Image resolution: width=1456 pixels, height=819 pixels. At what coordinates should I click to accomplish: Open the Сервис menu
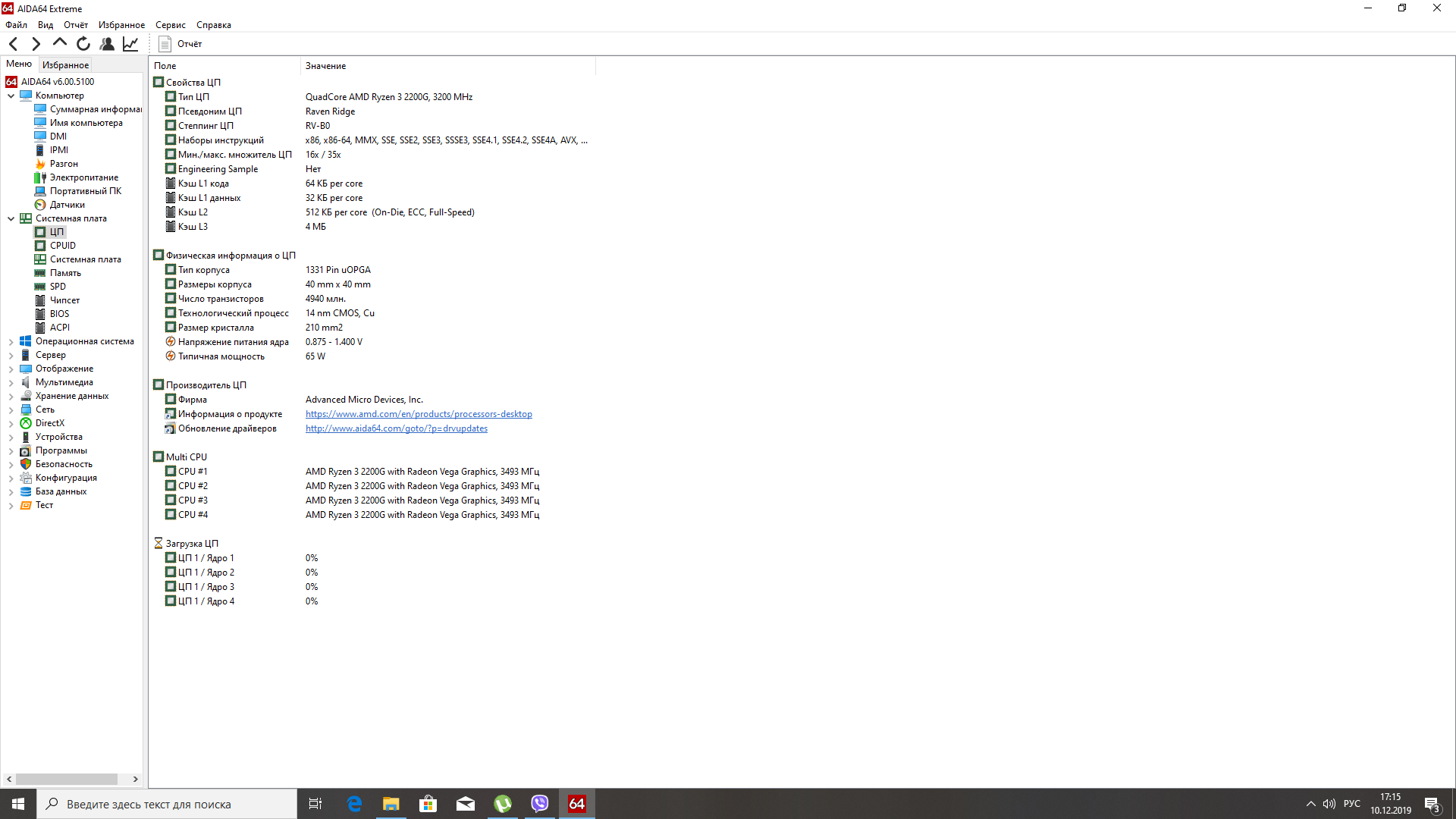pos(170,25)
